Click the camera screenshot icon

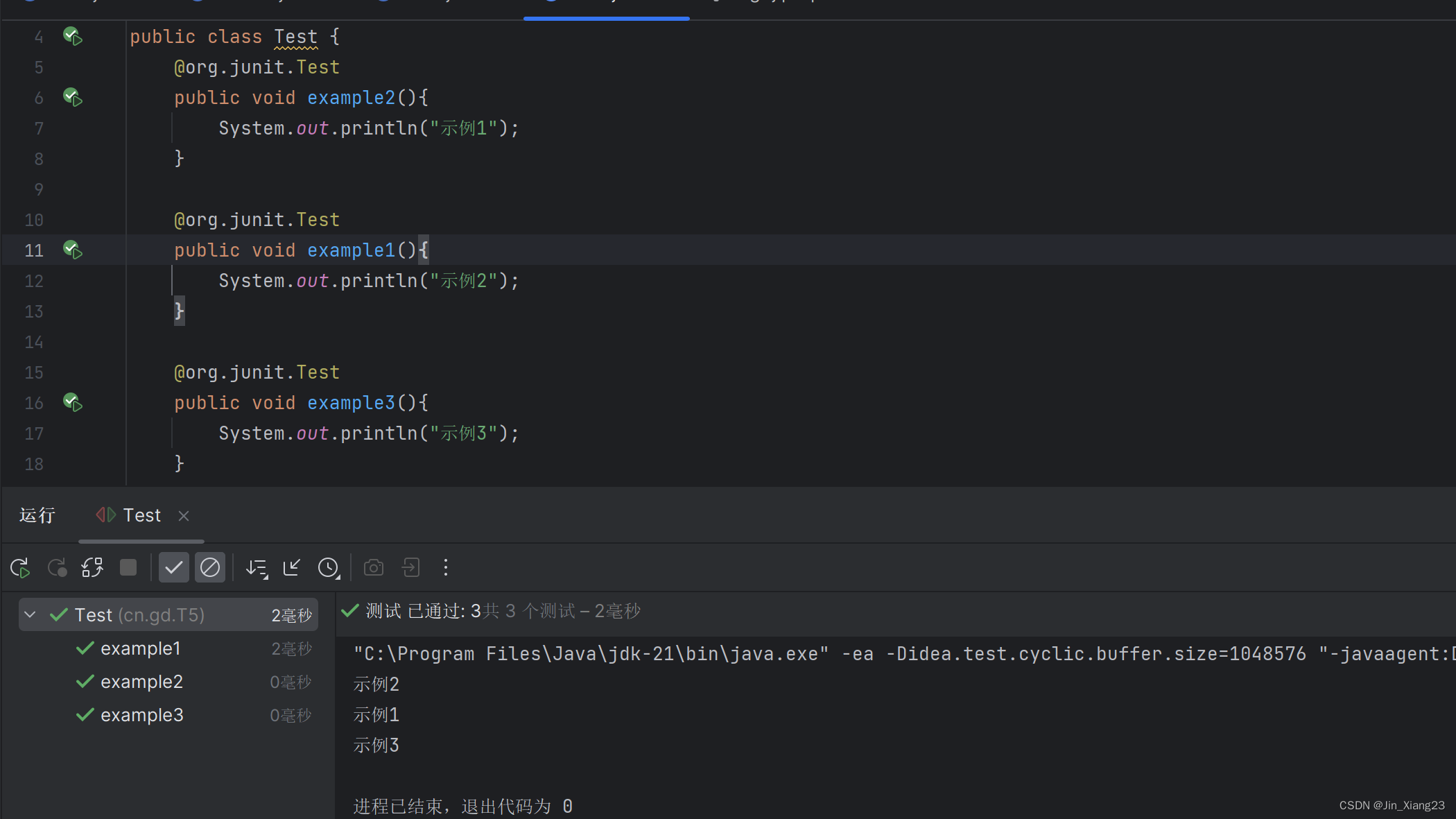[374, 568]
